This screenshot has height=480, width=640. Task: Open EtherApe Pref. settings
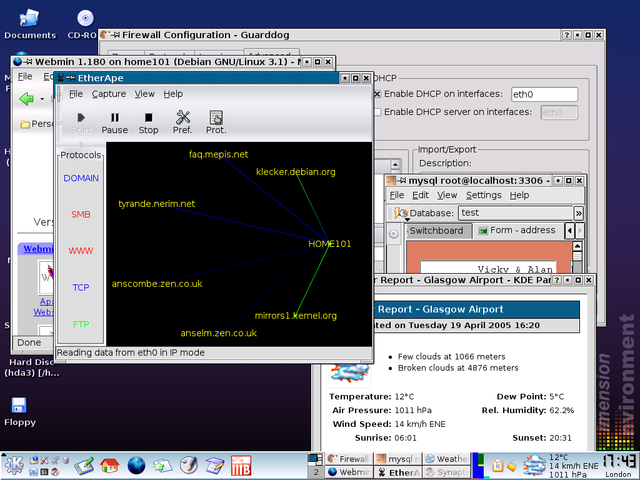click(182, 122)
